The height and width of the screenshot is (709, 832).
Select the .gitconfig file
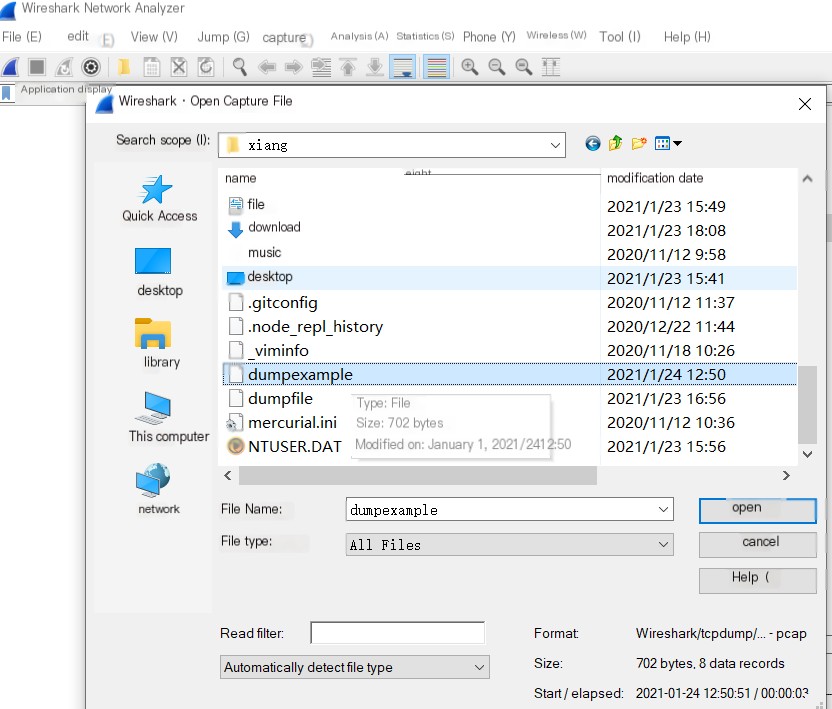[282, 302]
